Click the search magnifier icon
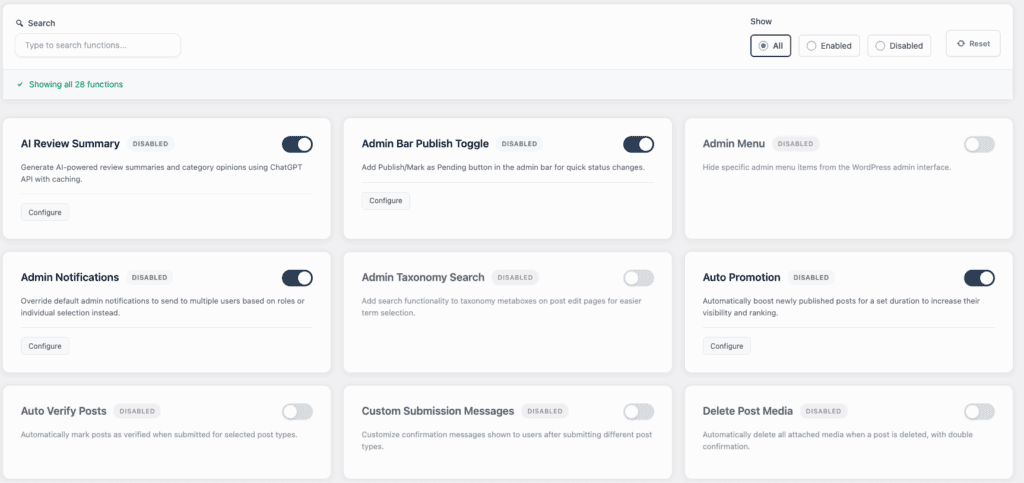Image resolution: width=1024 pixels, height=483 pixels. (x=19, y=23)
